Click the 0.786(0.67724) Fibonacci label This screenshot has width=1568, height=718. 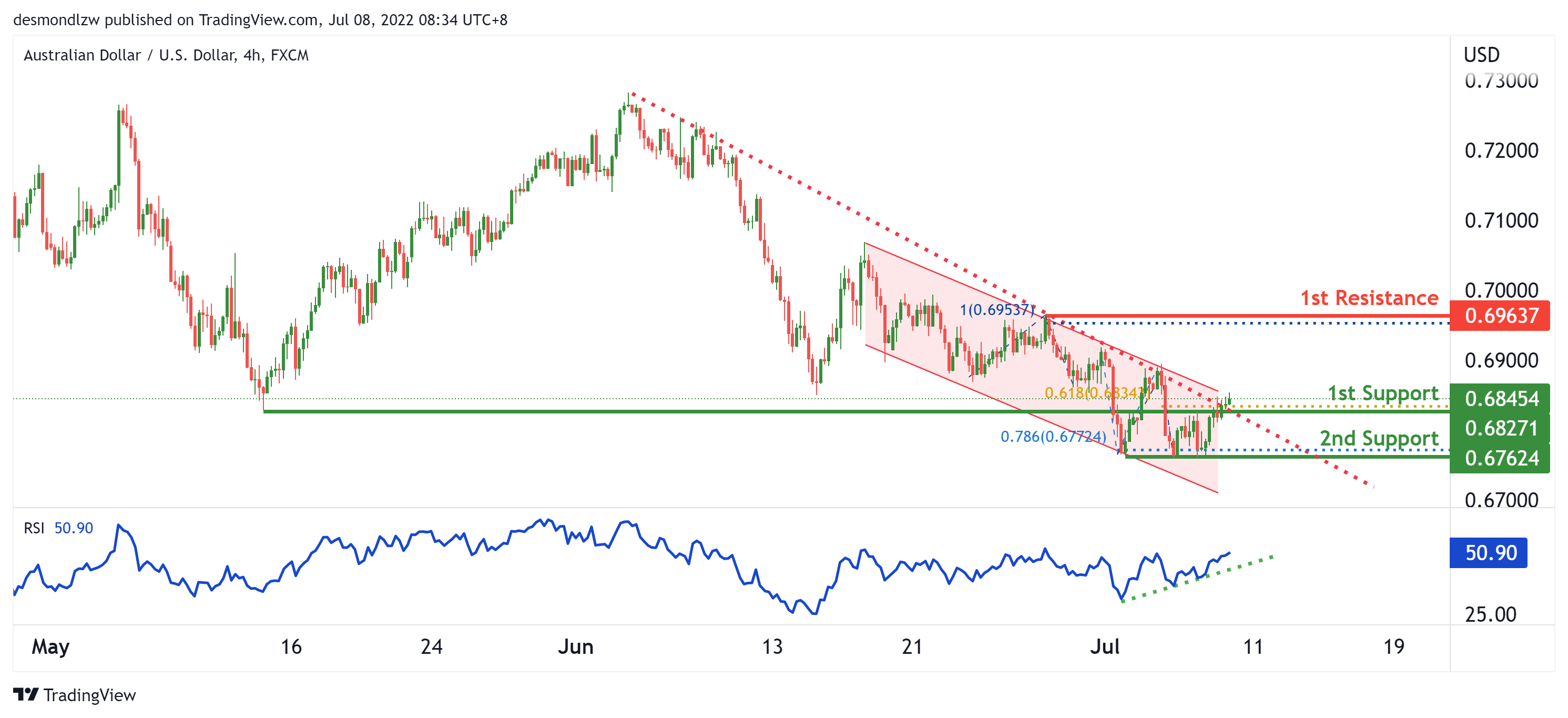click(1053, 436)
